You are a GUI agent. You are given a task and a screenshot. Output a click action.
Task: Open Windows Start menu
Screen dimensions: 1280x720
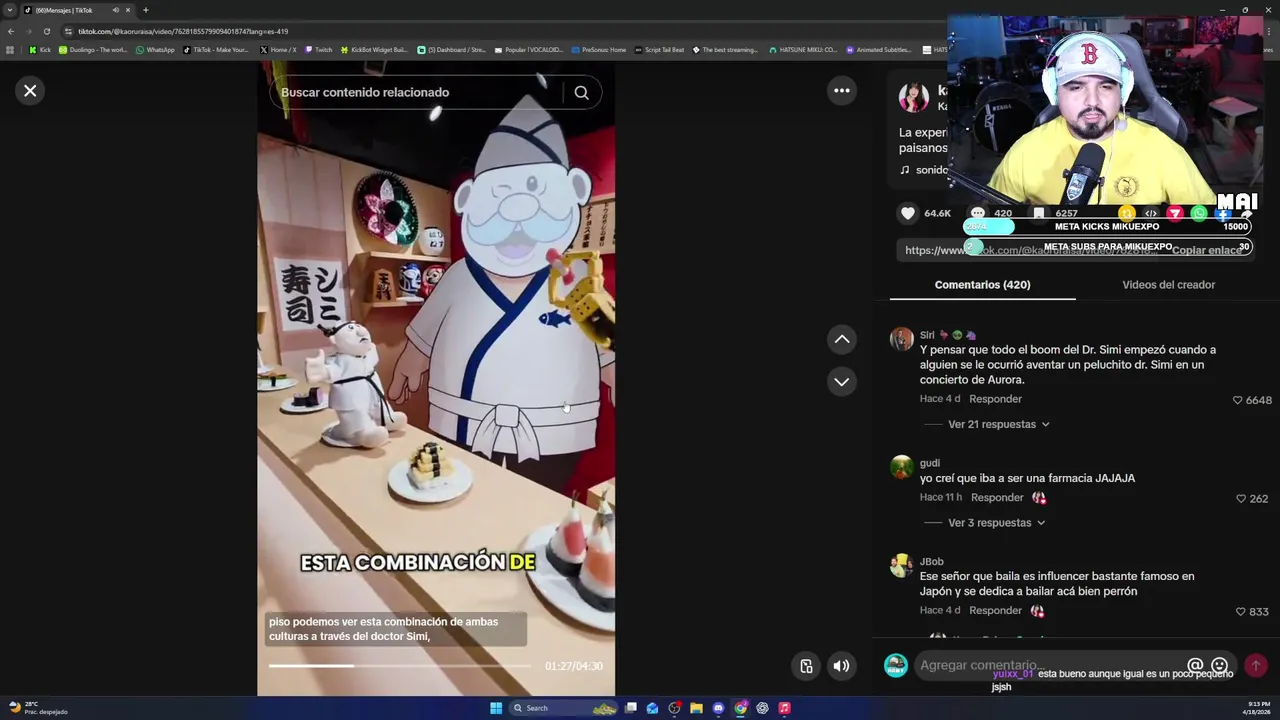pos(496,708)
